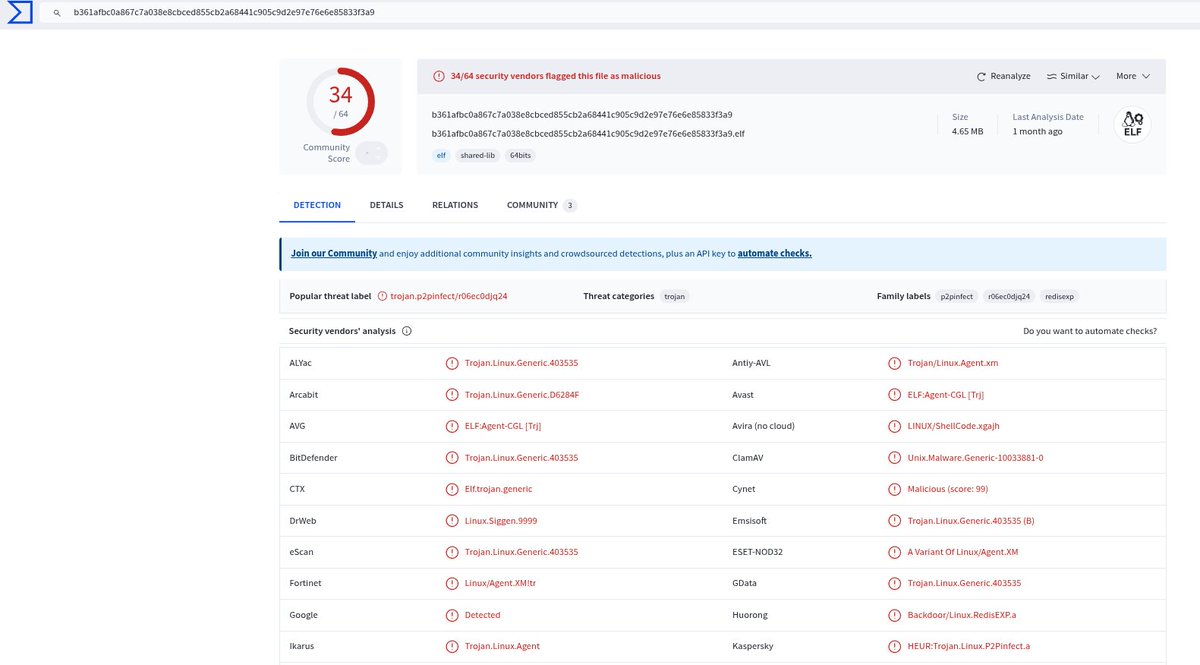This screenshot has width=1200, height=665.
Task: Click the alert icon in Avast row
Action: [x=895, y=395]
